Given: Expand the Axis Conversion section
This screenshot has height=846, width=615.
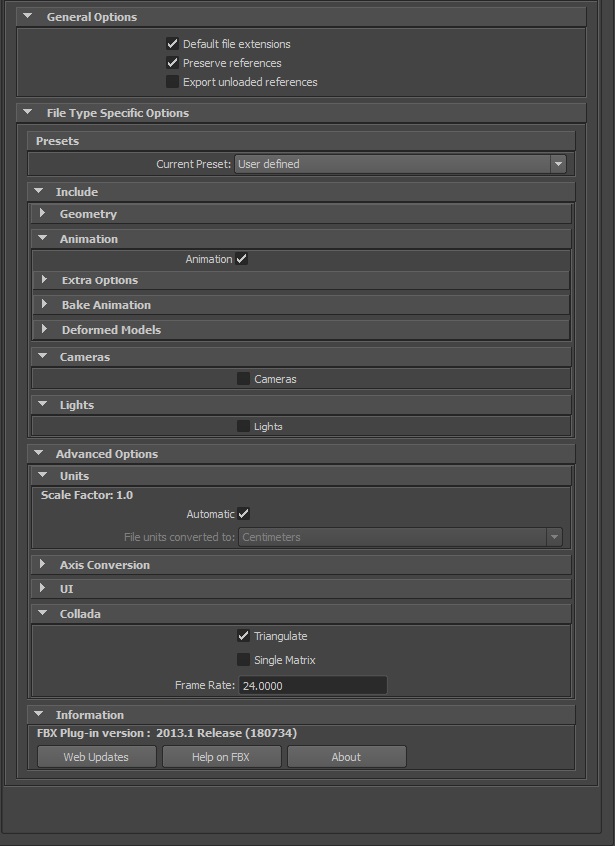Looking at the screenshot, I should [42, 565].
